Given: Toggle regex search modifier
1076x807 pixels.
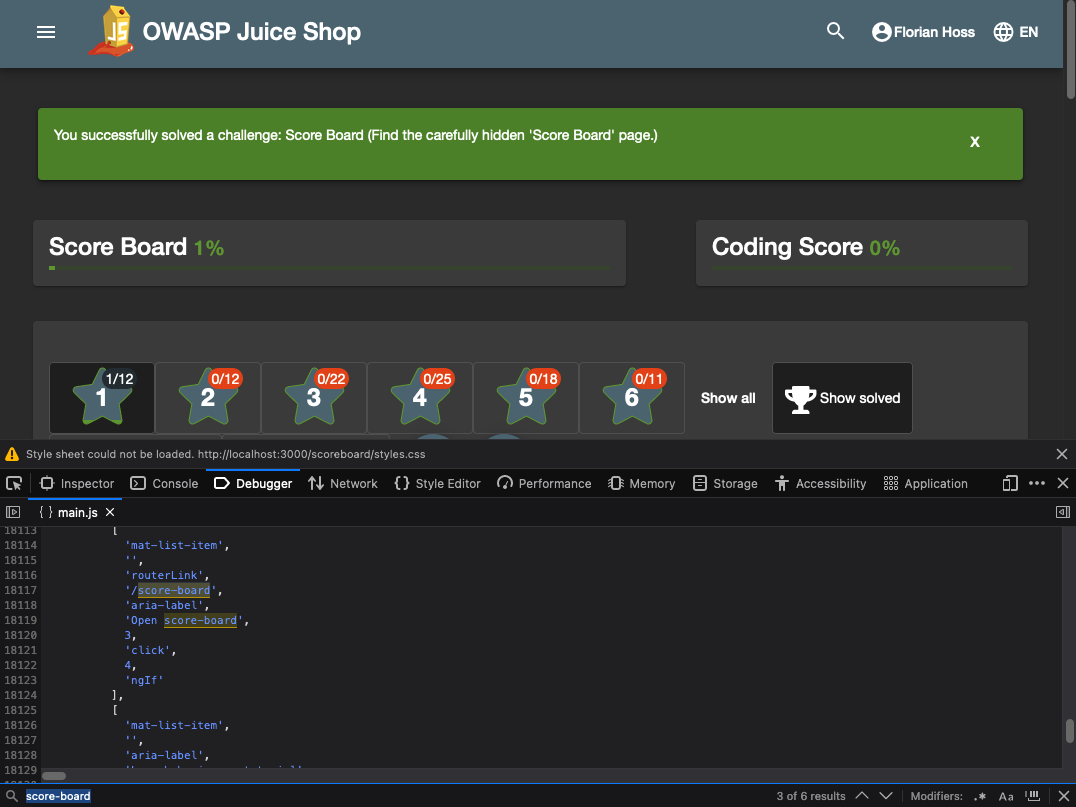Looking at the screenshot, I should click(979, 797).
